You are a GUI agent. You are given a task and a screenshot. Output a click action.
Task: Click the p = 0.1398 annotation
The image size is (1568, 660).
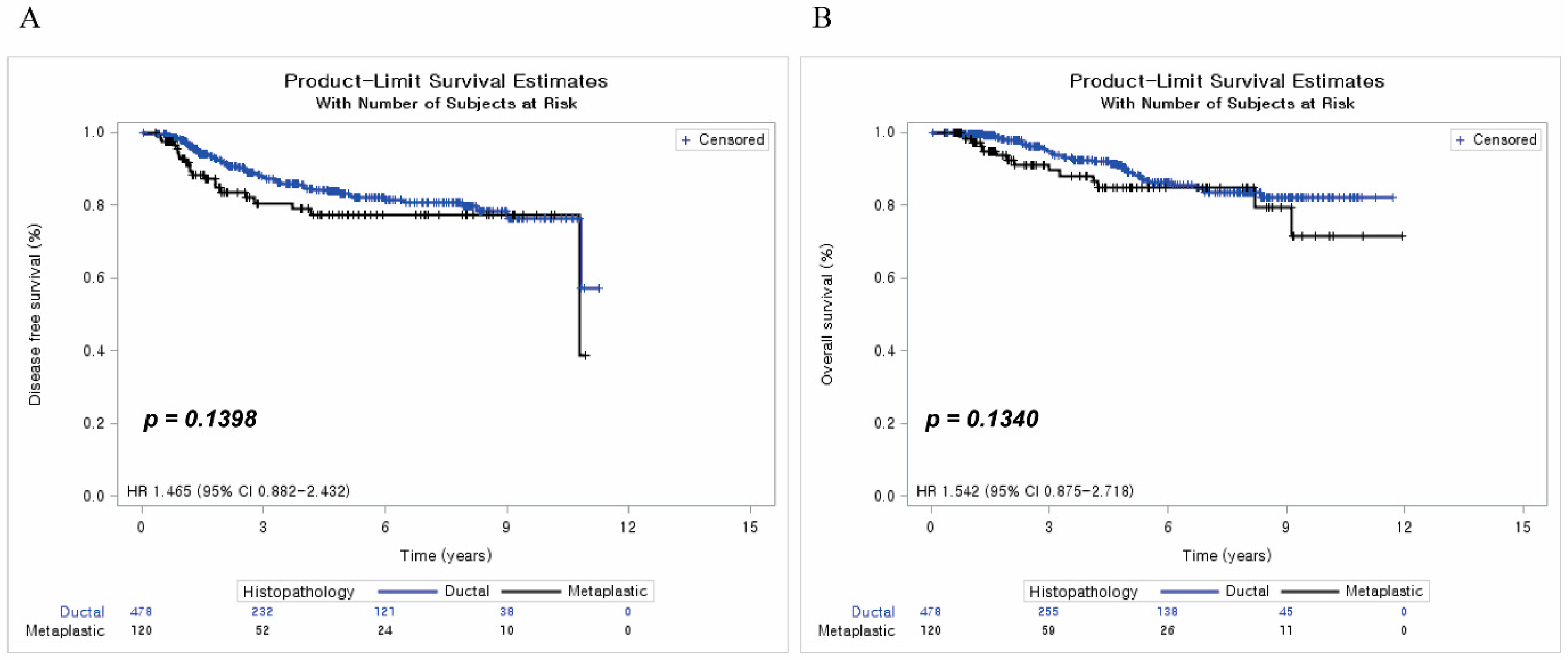pyautogui.click(x=200, y=419)
